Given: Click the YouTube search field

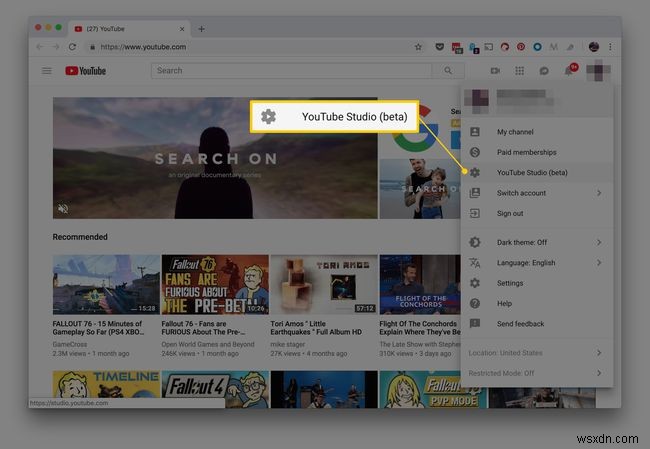Looking at the screenshot, I should [291, 70].
